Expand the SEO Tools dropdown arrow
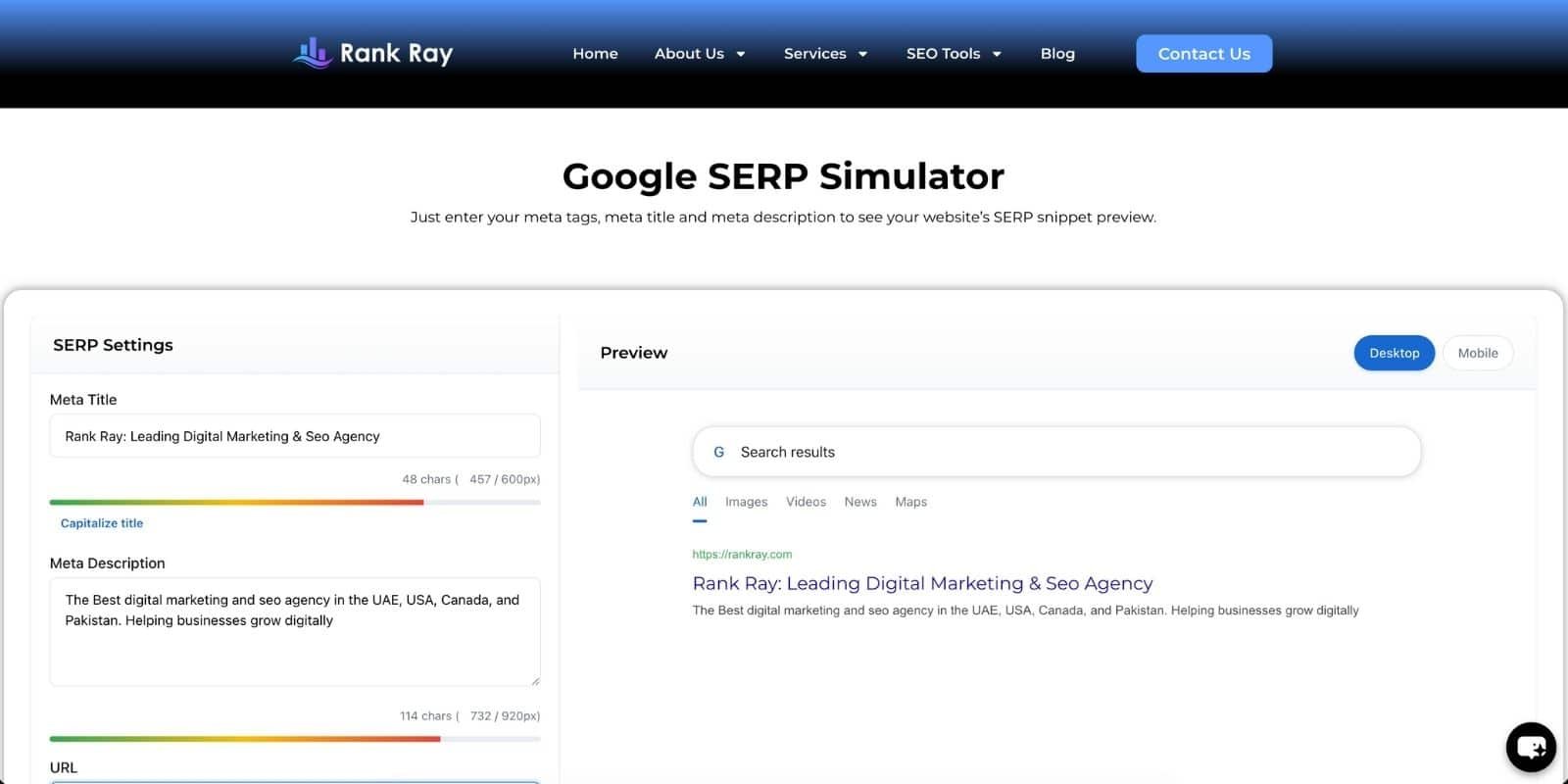The image size is (1568, 784). click(x=997, y=54)
